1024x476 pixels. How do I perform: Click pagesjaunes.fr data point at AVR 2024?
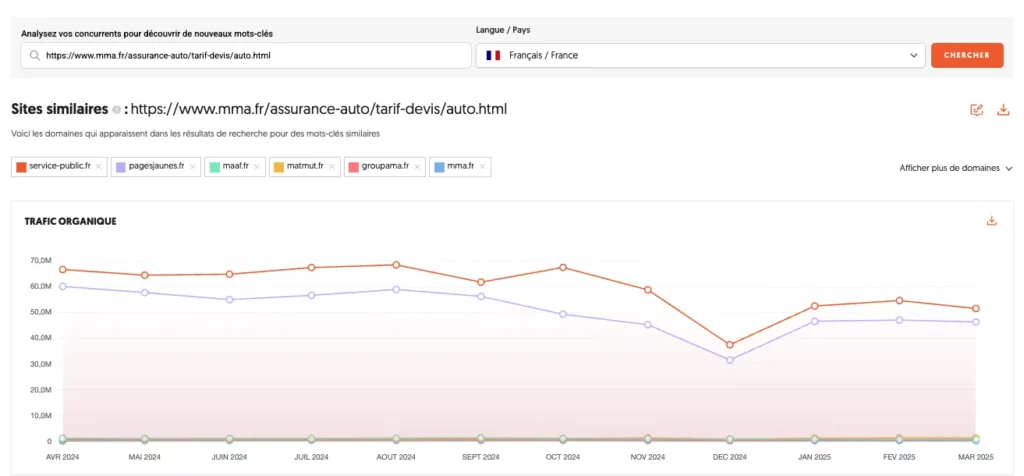point(62,286)
